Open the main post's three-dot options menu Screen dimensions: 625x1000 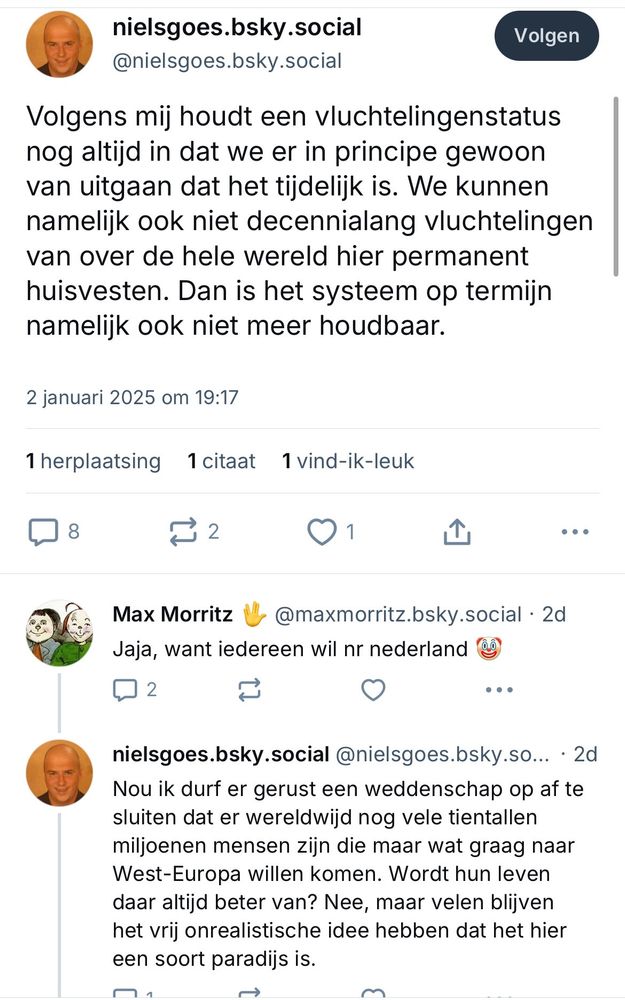pos(575,532)
